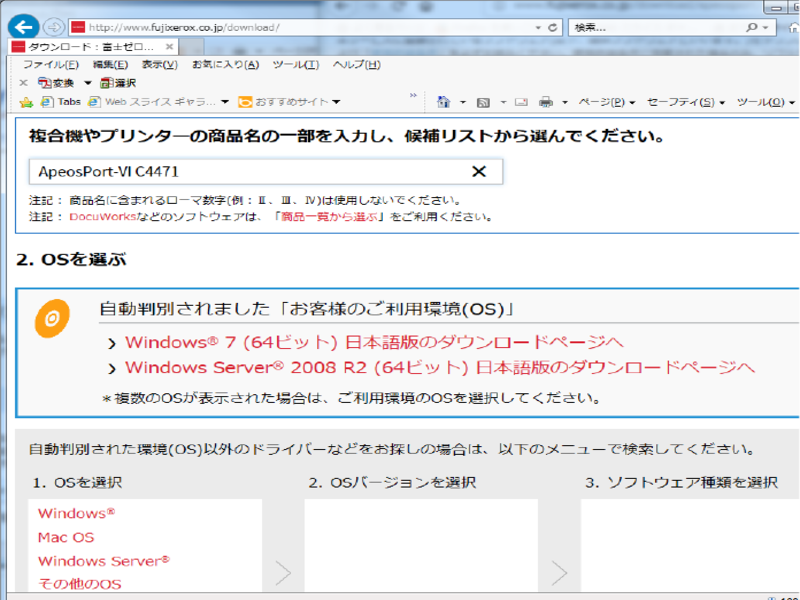This screenshot has width=800, height=600.
Task: Click the browser Forward arrow button
Action: click(54, 27)
